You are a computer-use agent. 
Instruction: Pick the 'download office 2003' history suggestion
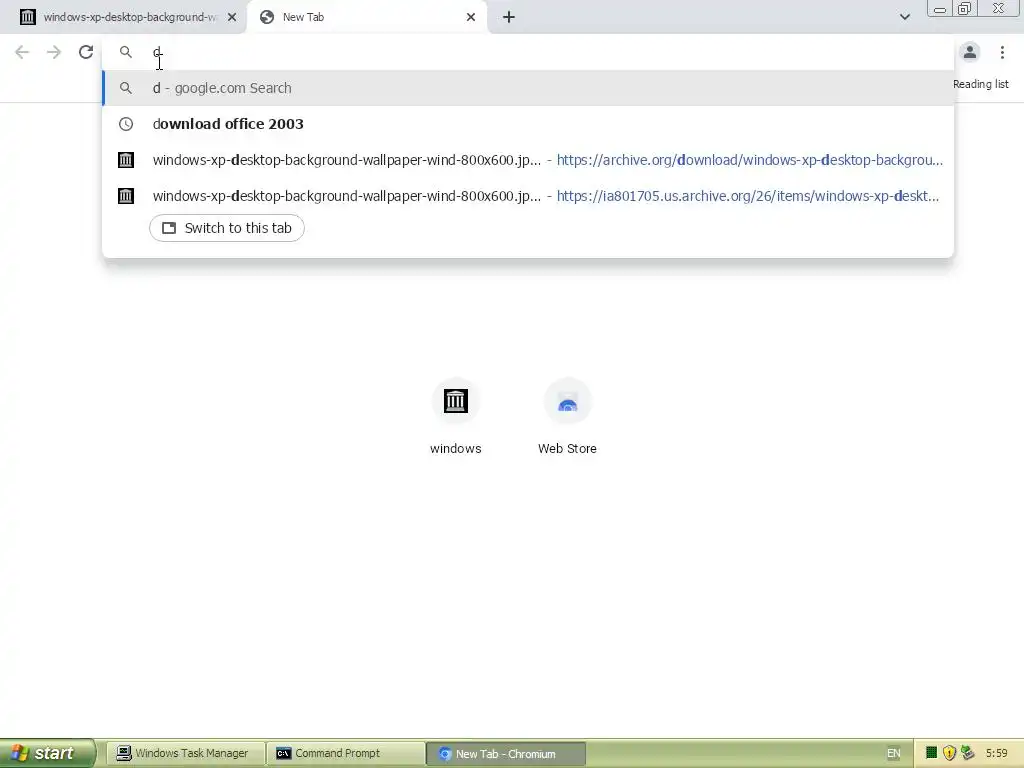tap(528, 124)
